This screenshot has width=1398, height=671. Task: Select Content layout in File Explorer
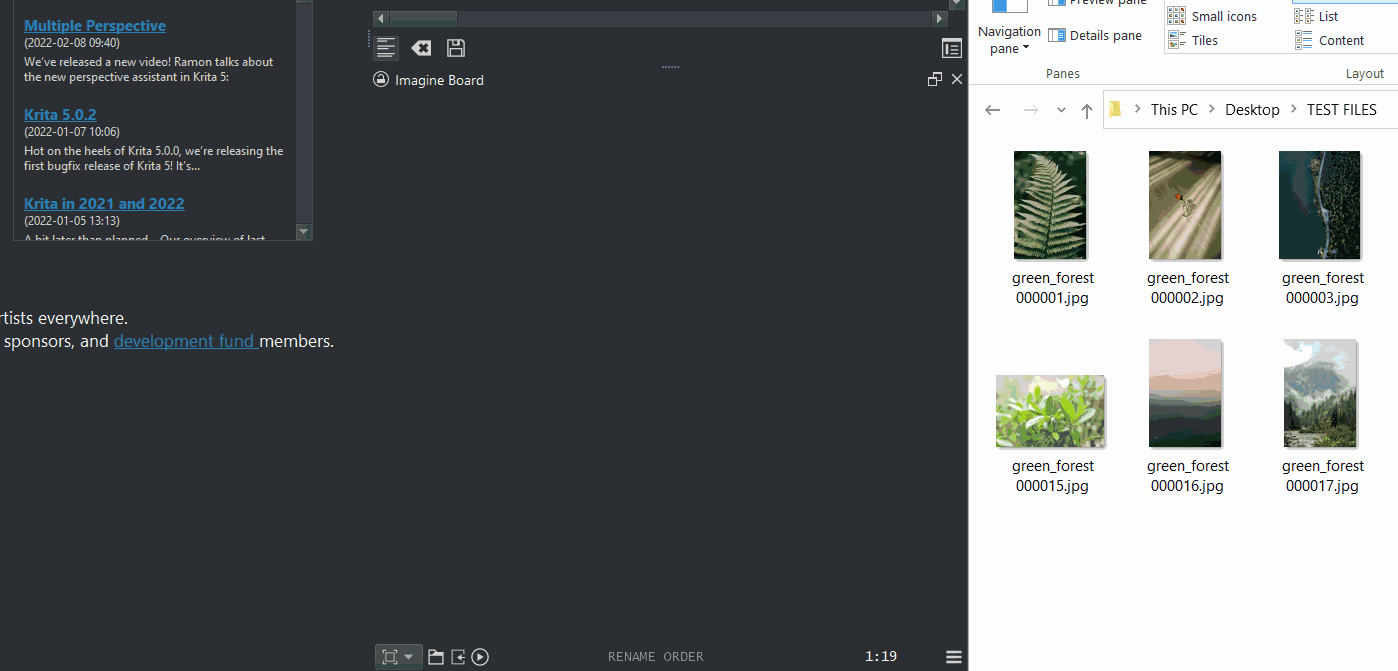click(1330, 40)
